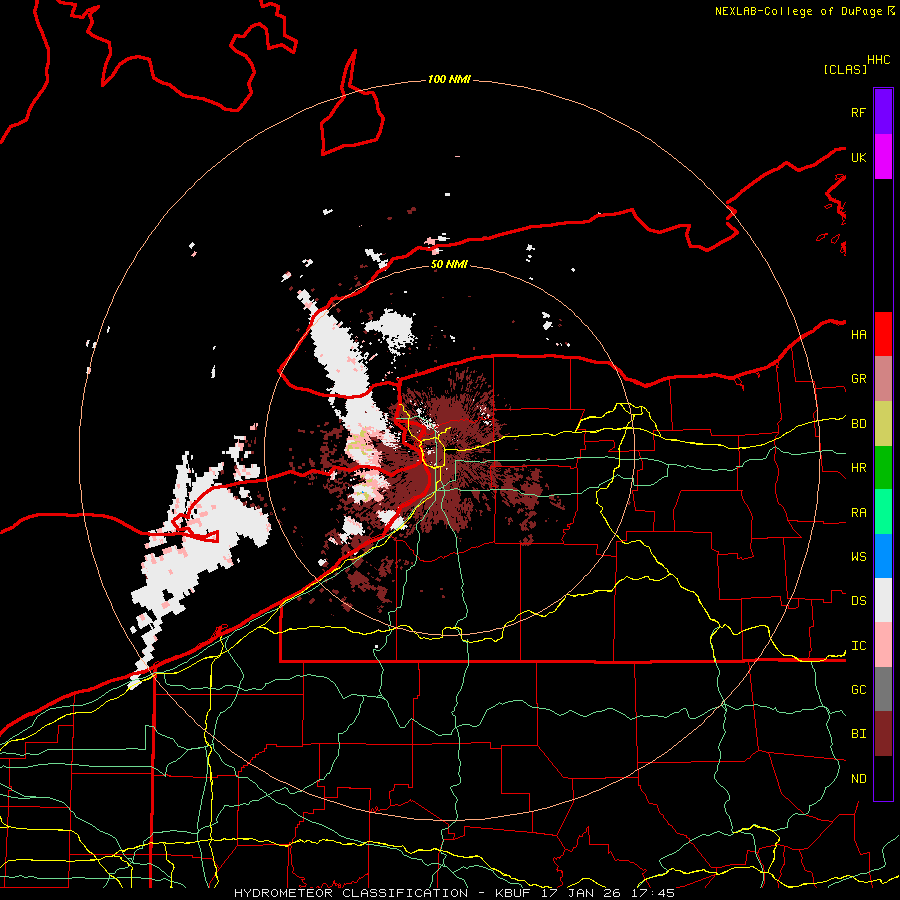Click the GC gray legend color swatch
This screenshot has width=900, height=900.
click(883, 689)
